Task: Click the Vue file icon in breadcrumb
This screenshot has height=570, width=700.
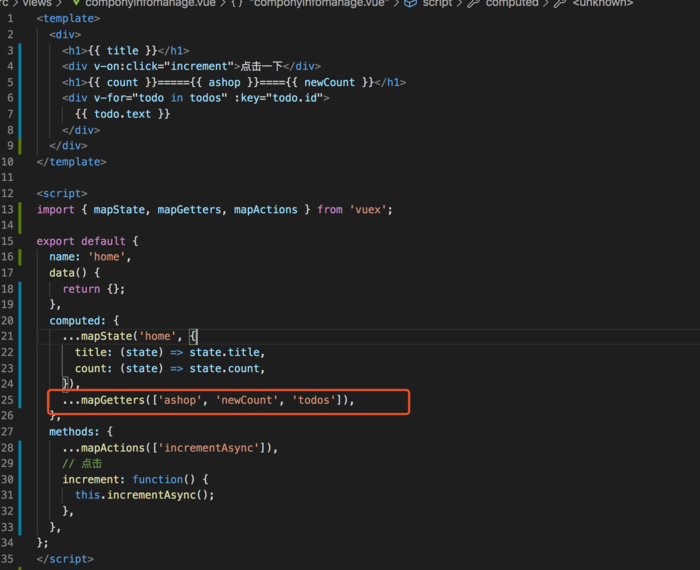Action: (x=76, y=3)
